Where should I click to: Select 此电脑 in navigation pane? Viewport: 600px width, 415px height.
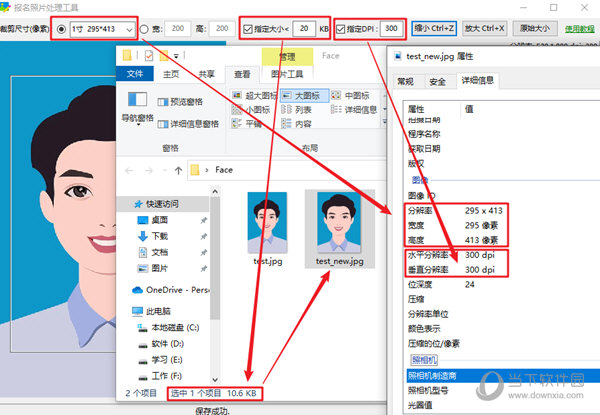pyautogui.click(x=151, y=311)
